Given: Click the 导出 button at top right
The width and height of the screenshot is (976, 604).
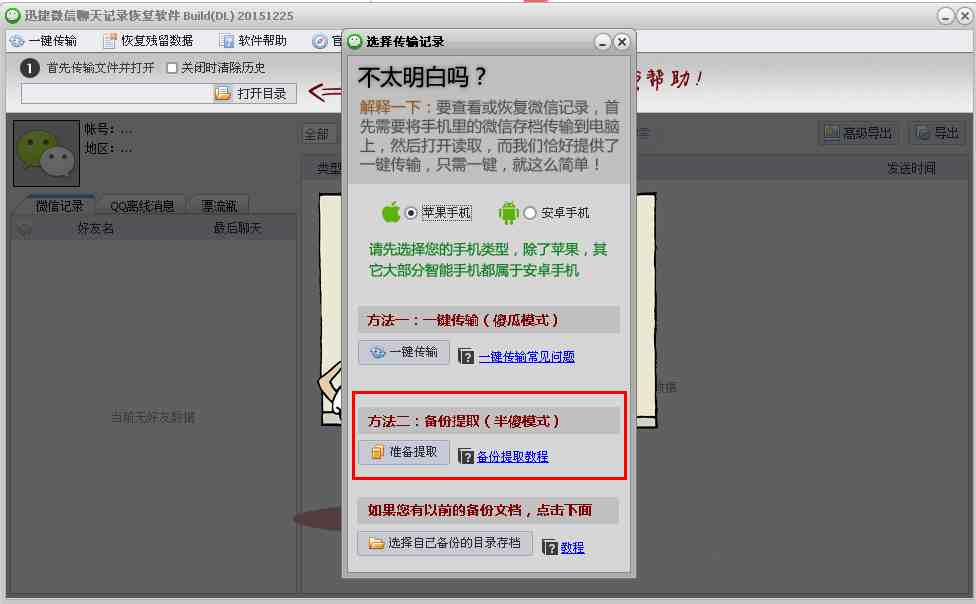Looking at the screenshot, I should (x=937, y=133).
